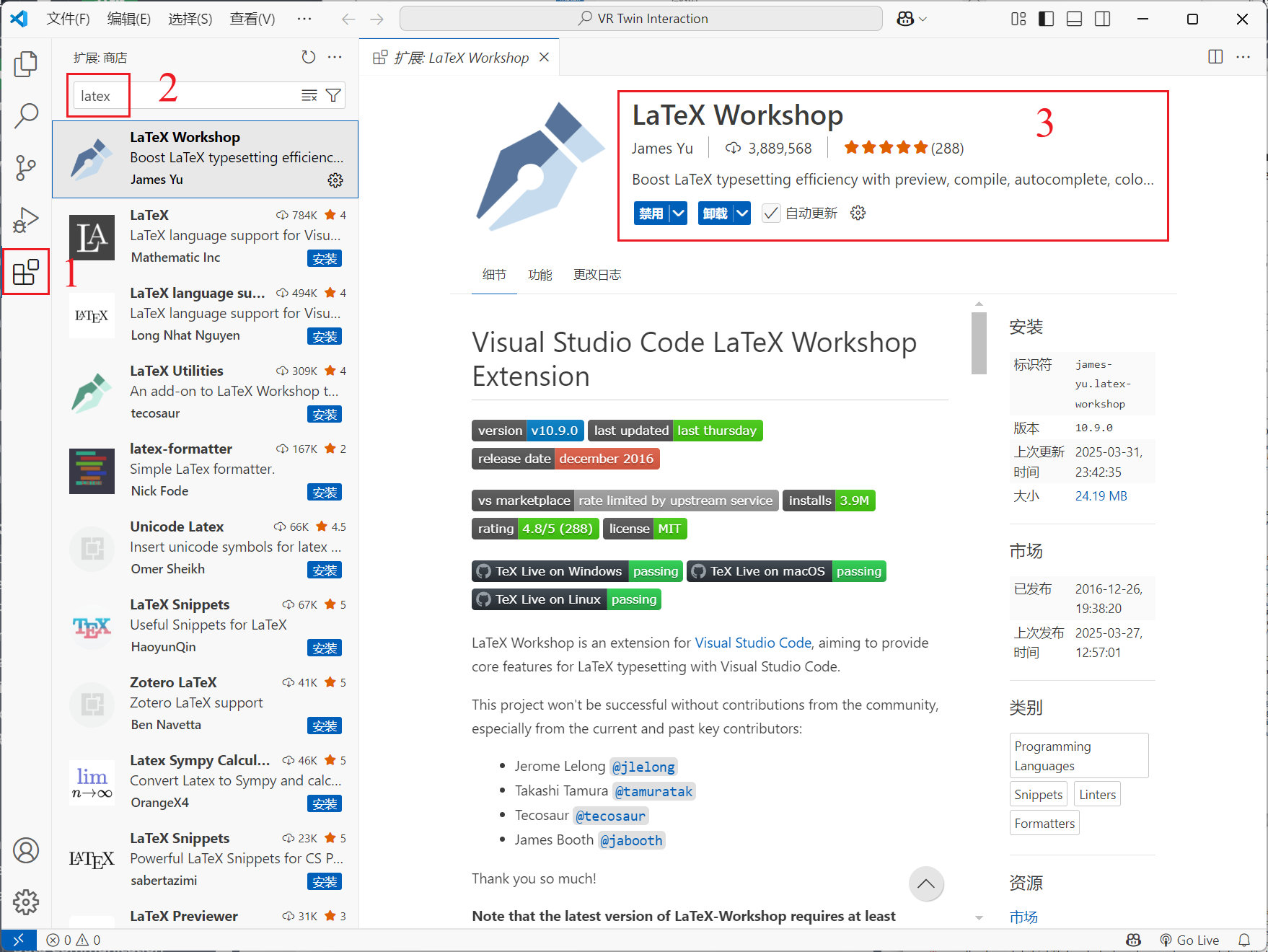Go back with the left arrow
The image size is (1268, 952).
click(x=348, y=19)
